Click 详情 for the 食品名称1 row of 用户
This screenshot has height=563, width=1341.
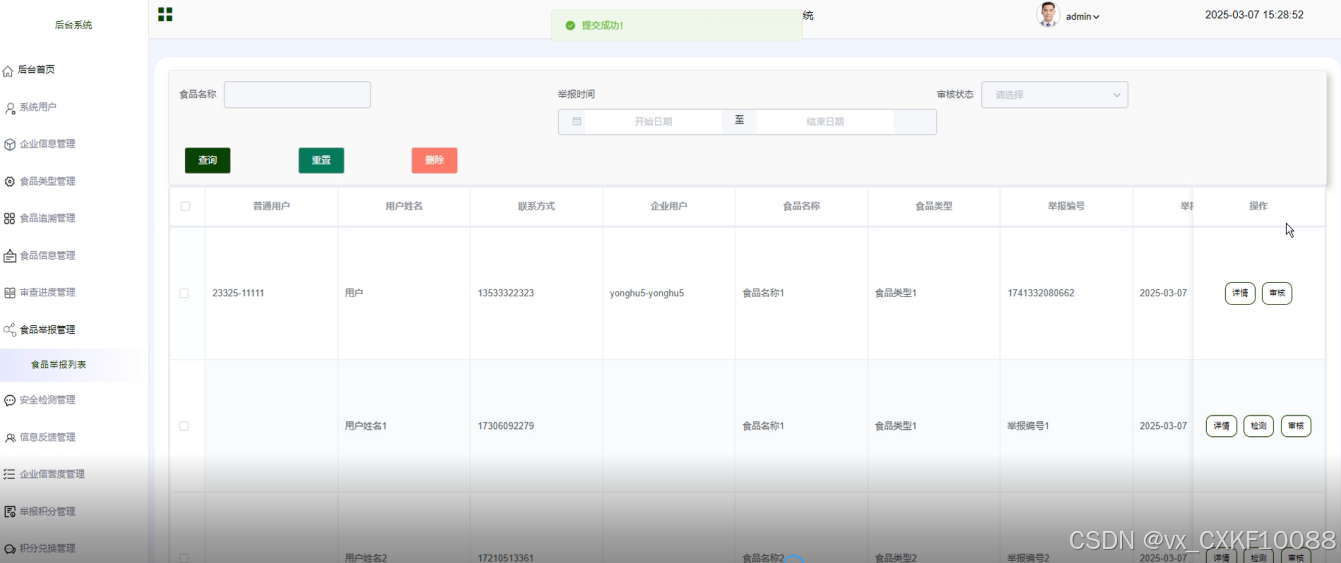pyautogui.click(x=1240, y=293)
